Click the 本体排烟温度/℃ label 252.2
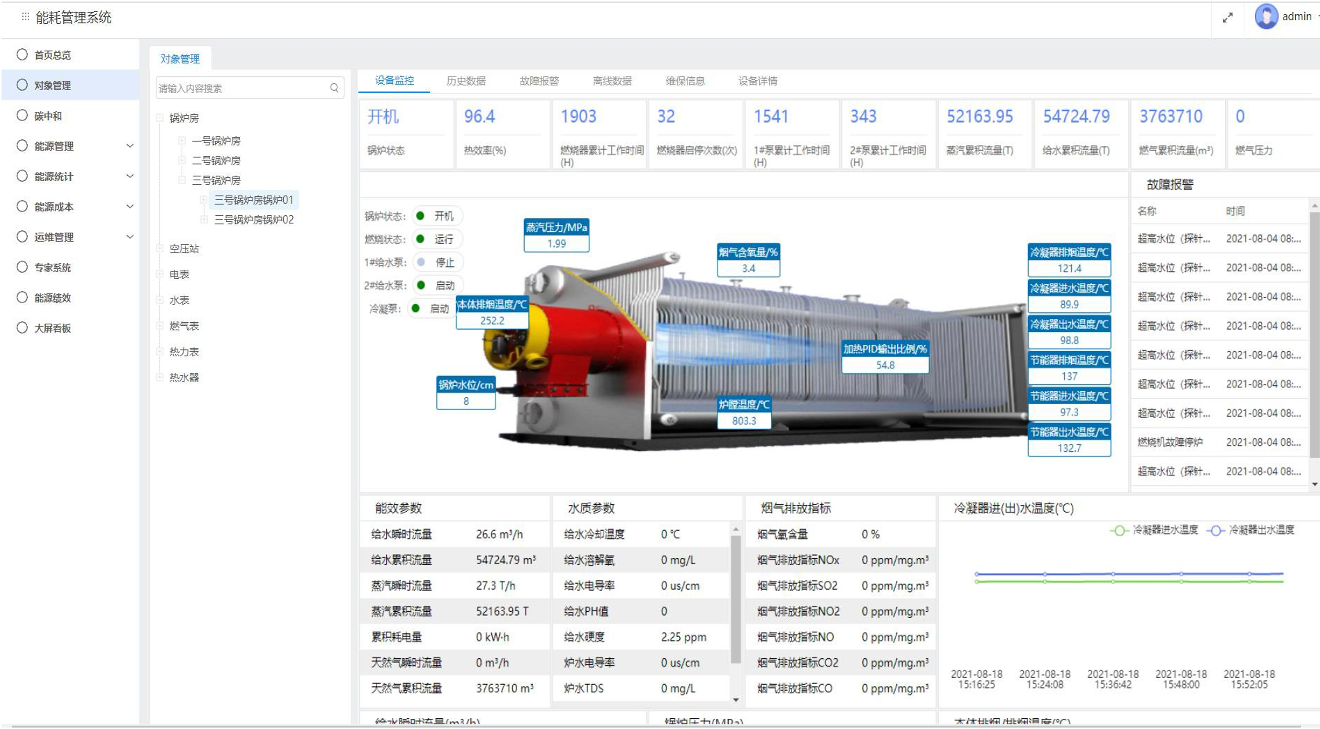Screen dimensions: 1320x729 point(492,312)
